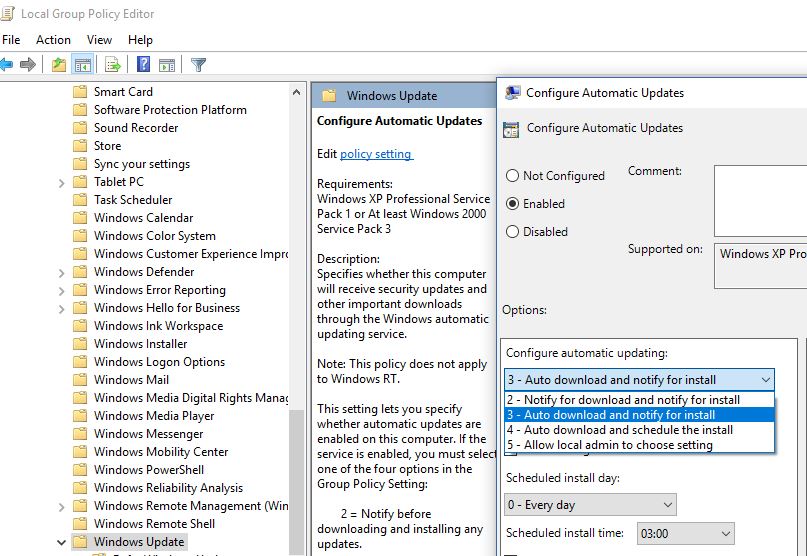
Task: Open the Help question mark toolbar icon
Action: 144,64
